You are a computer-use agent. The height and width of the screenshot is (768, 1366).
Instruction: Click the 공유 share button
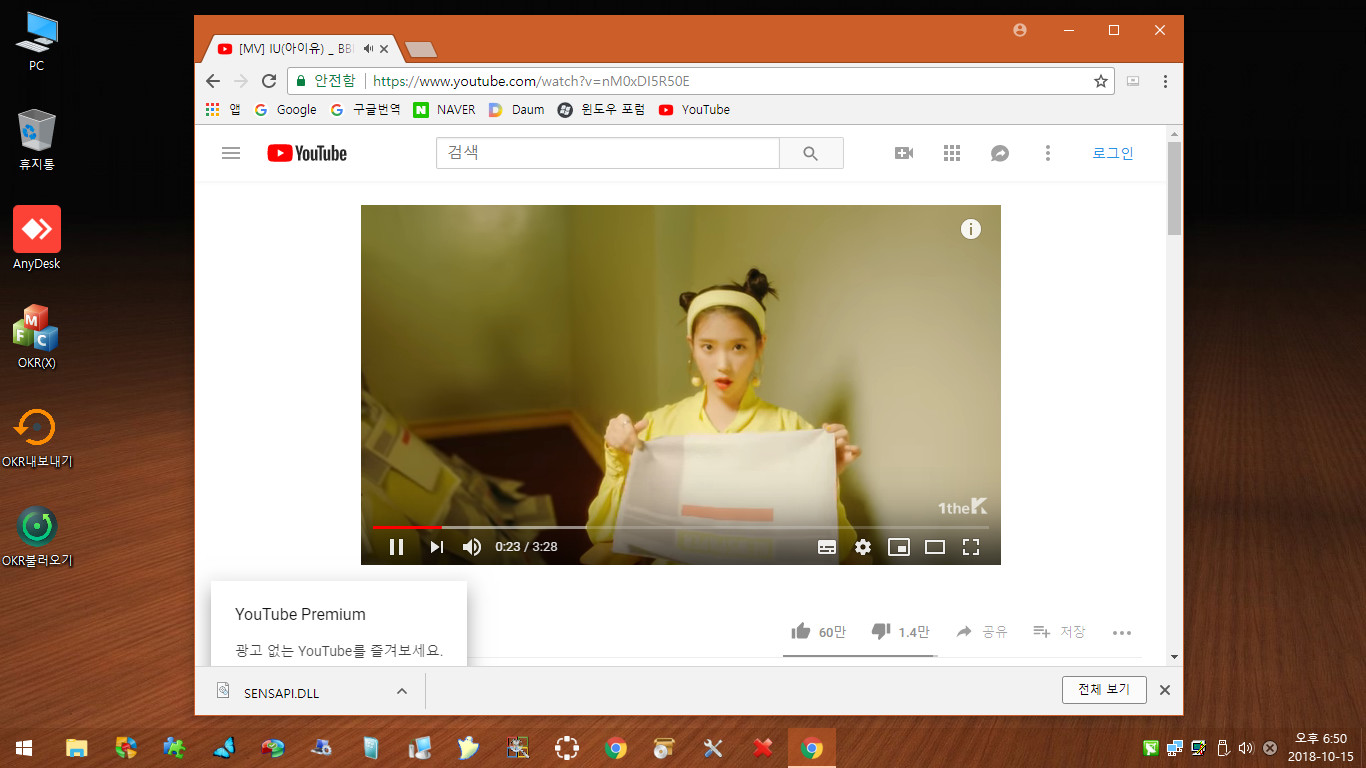(x=981, y=632)
